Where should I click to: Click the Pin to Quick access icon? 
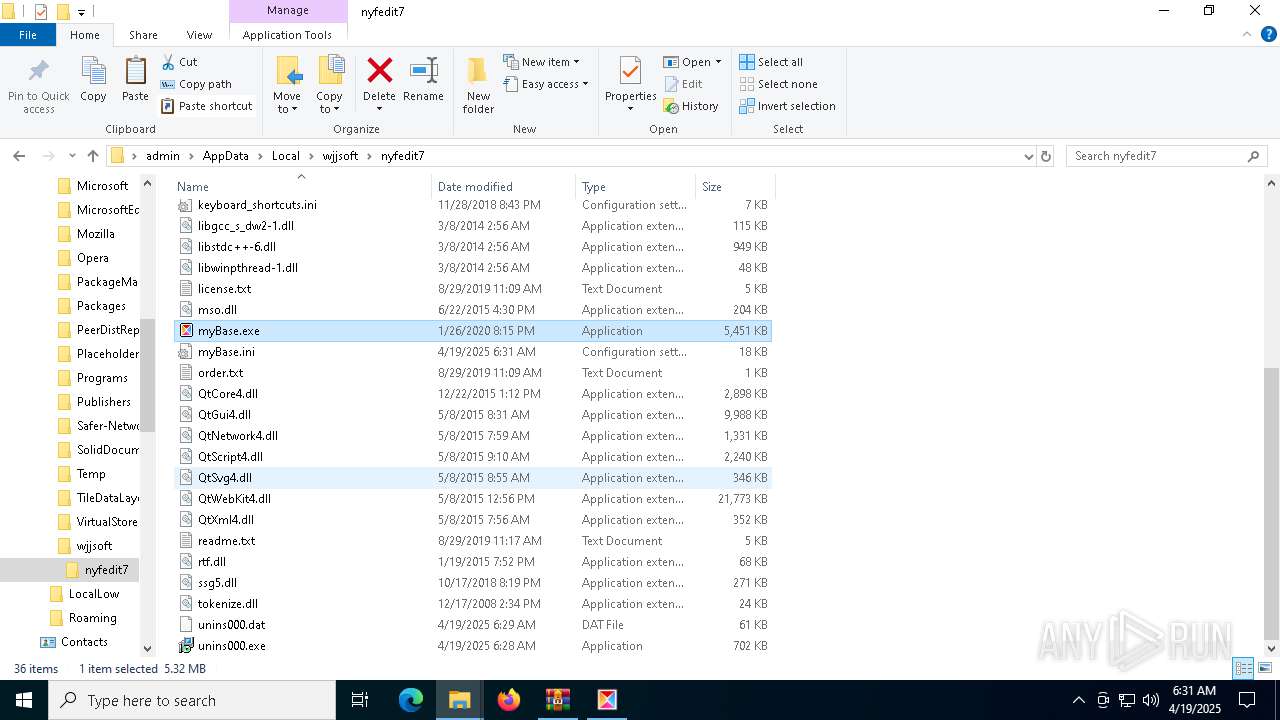39,72
